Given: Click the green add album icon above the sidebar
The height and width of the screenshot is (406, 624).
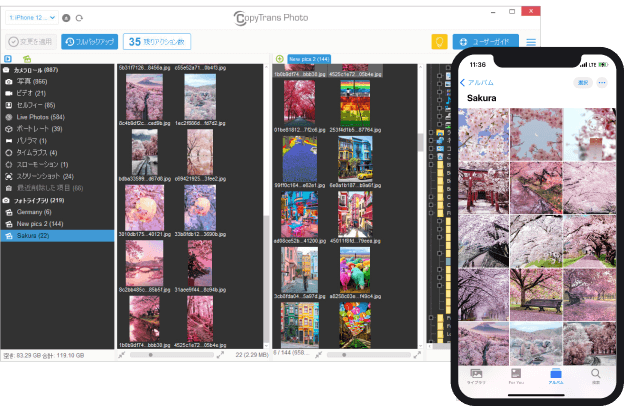Looking at the screenshot, I should pyautogui.click(x=27, y=59).
